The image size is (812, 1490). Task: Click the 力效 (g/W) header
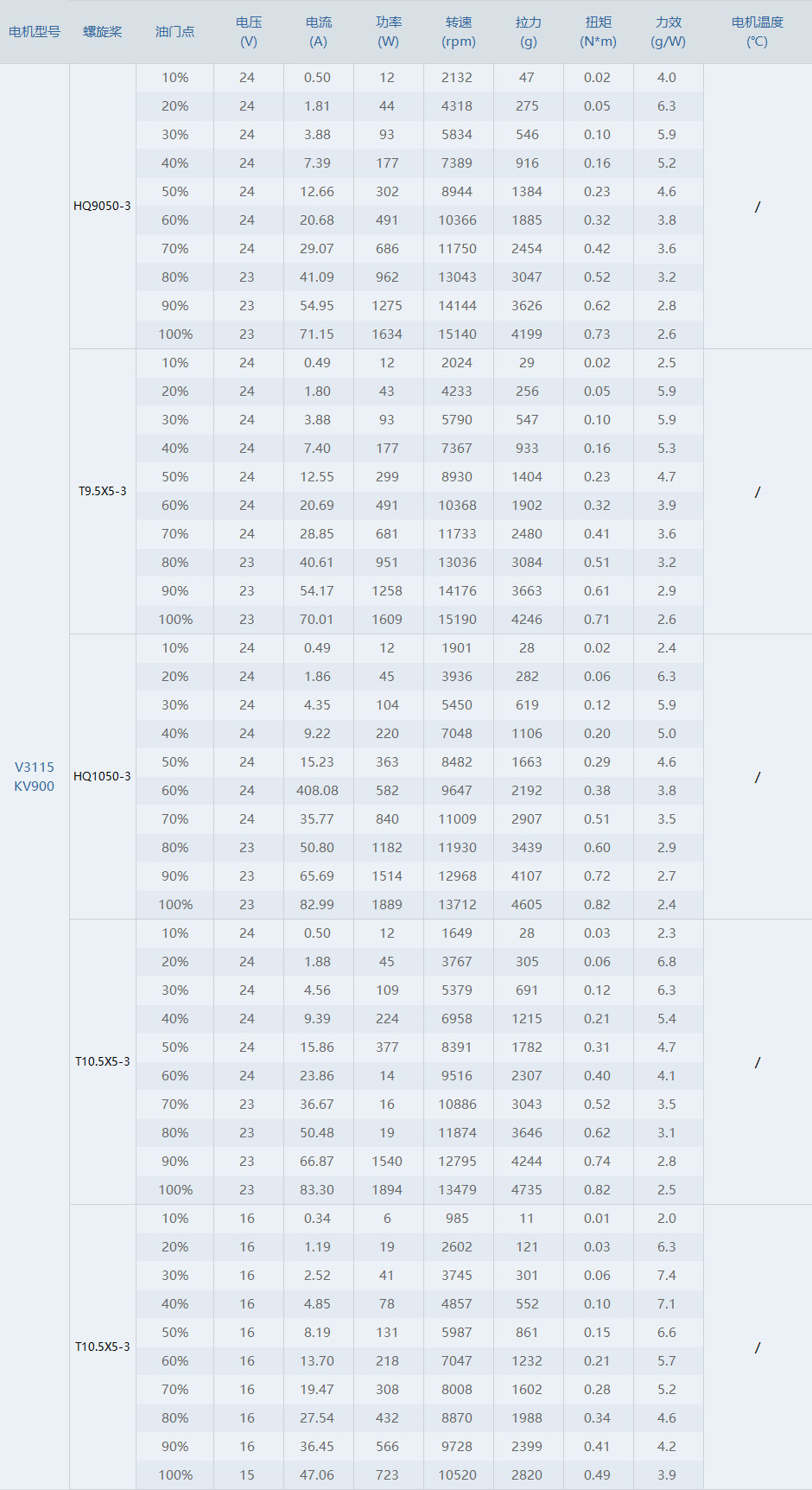click(x=669, y=32)
